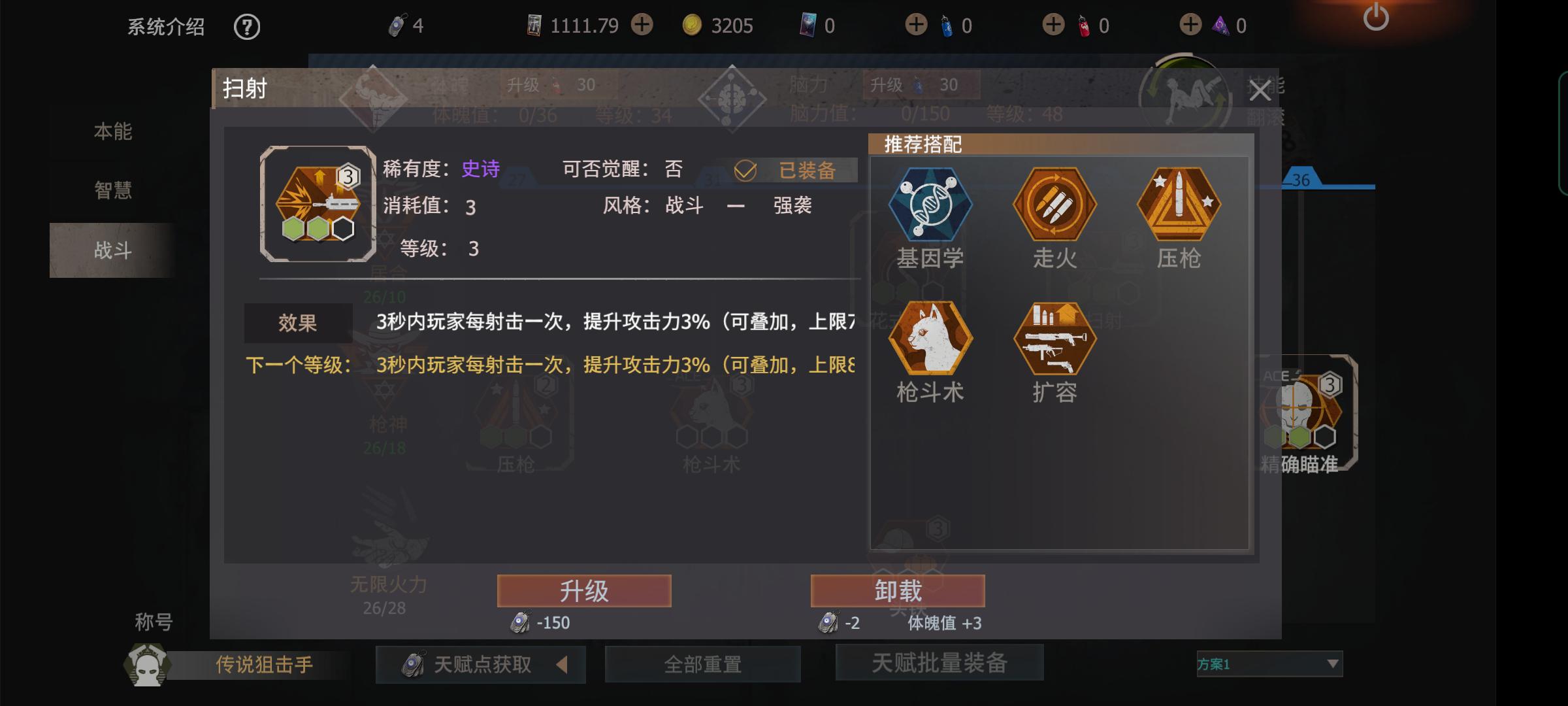Select the 枪斗术 cat talent icon
This screenshot has height=706, width=1568.
click(x=930, y=338)
